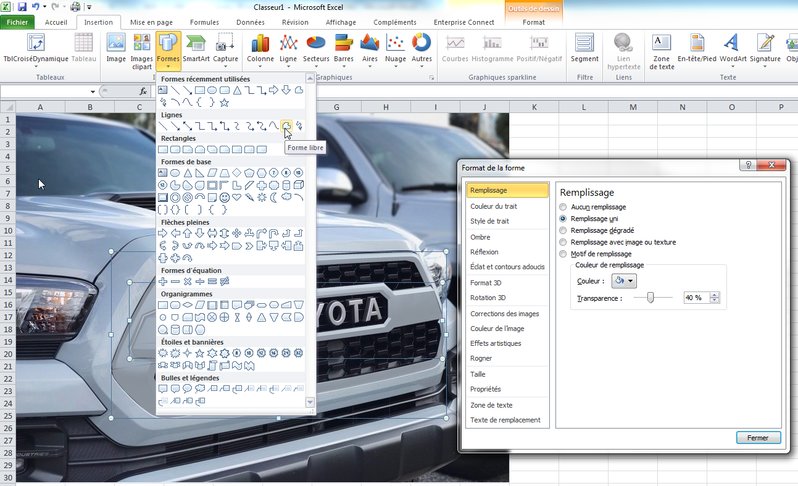Click the Transparence spinner up arrow
The height and width of the screenshot is (486, 798).
point(715,295)
